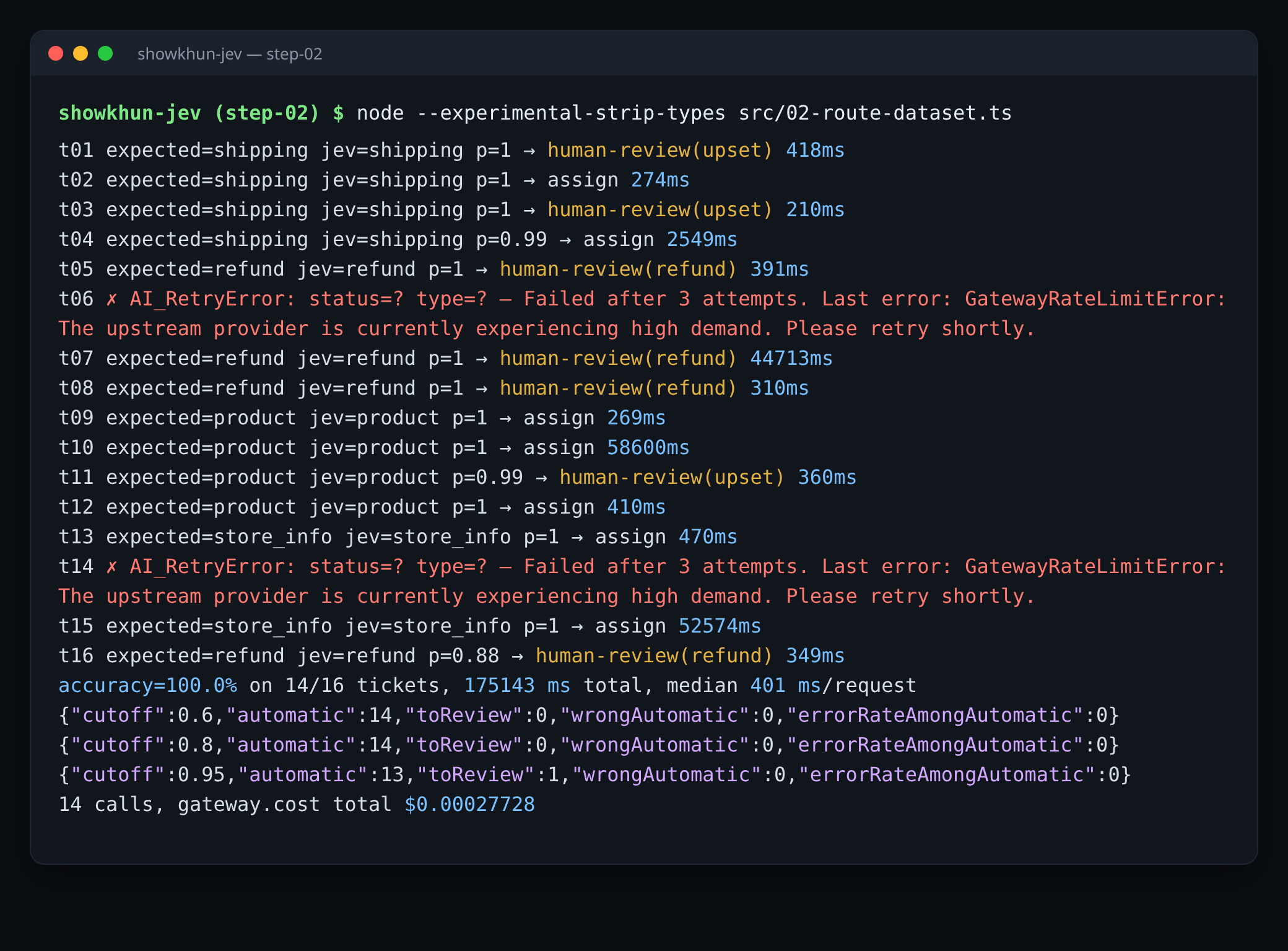Click the '2549ms' timing on line t04
The width and height of the screenshot is (1288, 951).
pos(702,239)
